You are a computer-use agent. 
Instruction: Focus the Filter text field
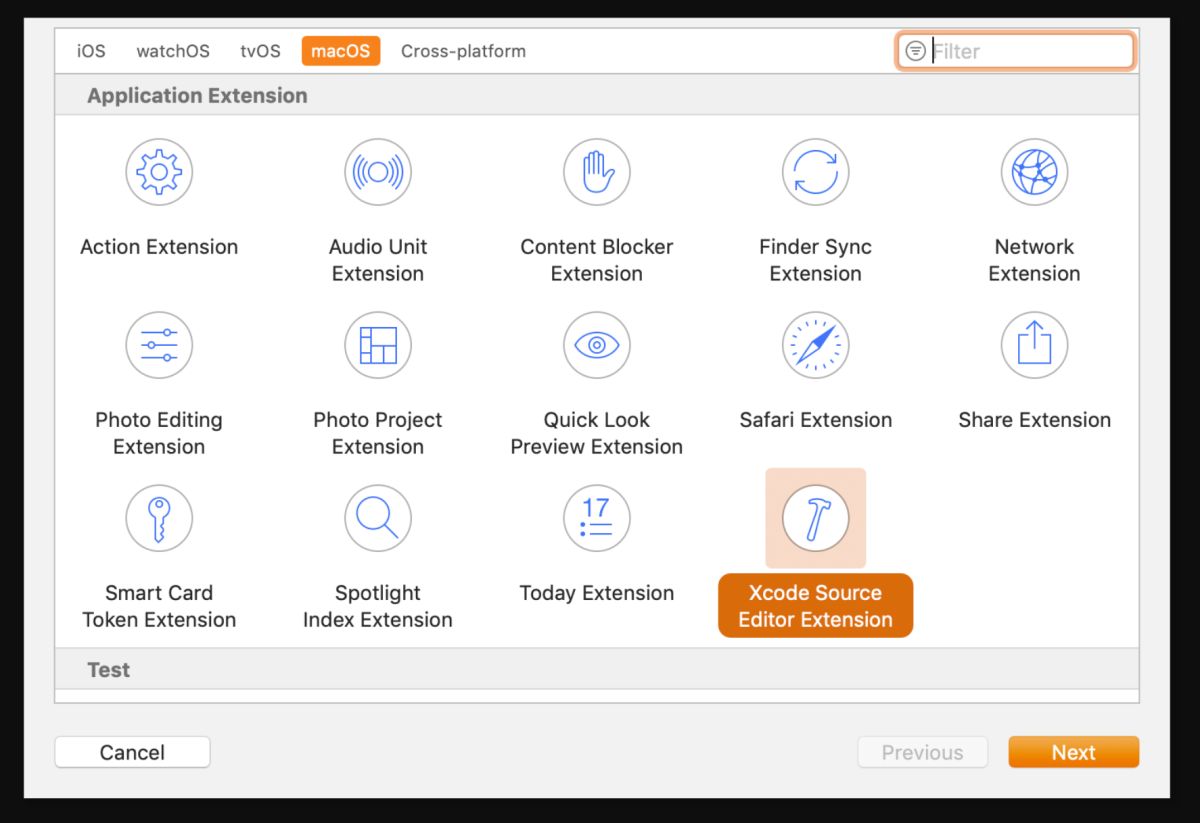[1015, 51]
